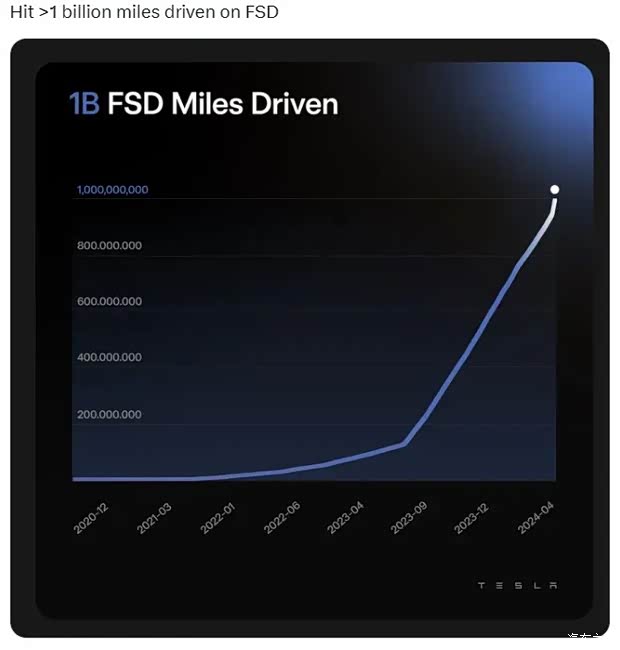Click the 2022-01 date label
Viewport: 620px width, 650px height.
tap(218, 519)
